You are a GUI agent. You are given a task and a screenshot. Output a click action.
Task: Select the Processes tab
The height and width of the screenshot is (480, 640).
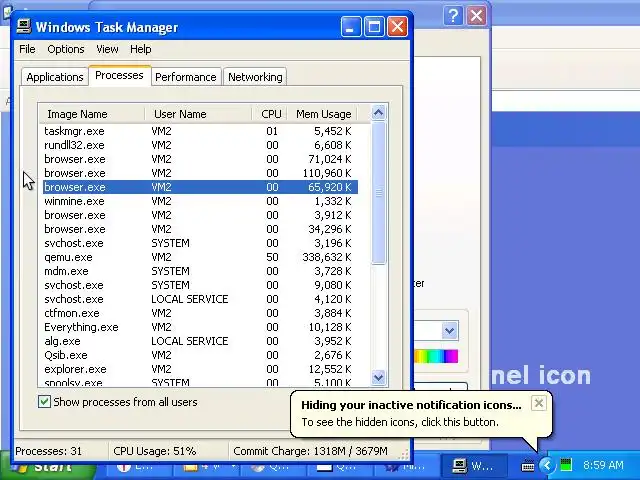click(x=119, y=76)
